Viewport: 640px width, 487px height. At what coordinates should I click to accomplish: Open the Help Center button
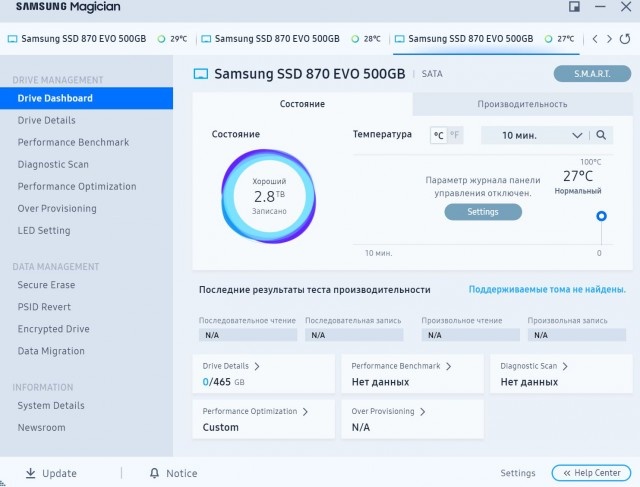pyautogui.click(x=591, y=473)
